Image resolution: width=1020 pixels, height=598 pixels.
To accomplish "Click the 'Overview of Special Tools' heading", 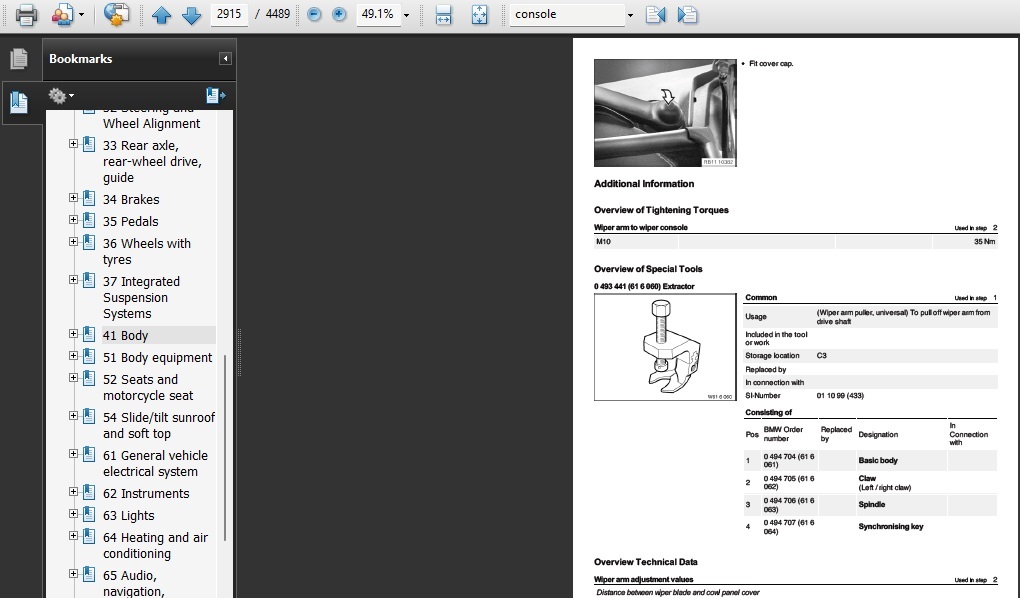I will tap(648, 269).
